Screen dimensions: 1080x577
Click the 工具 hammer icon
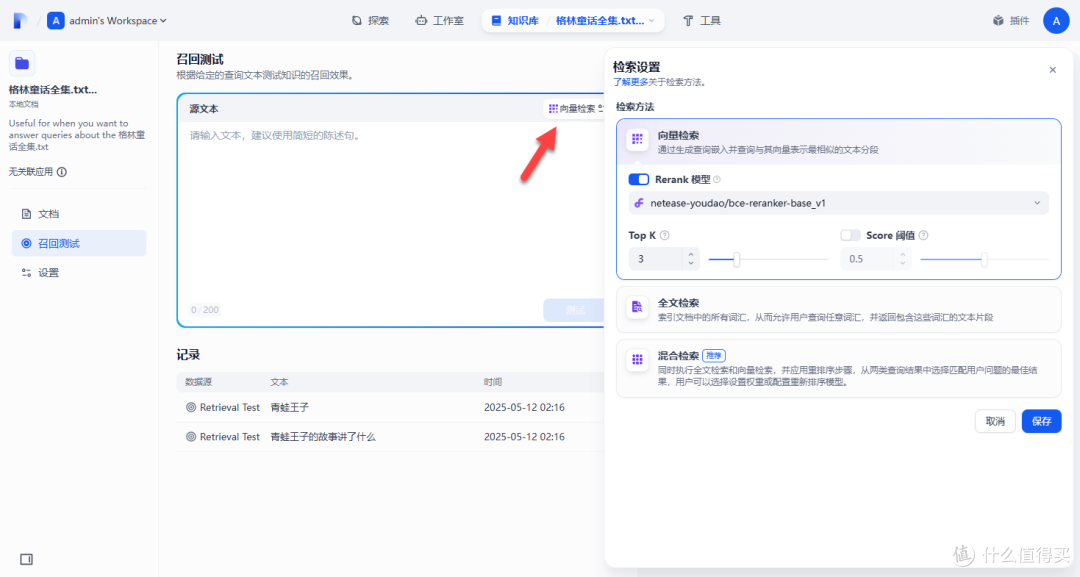pyautogui.click(x=688, y=21)
